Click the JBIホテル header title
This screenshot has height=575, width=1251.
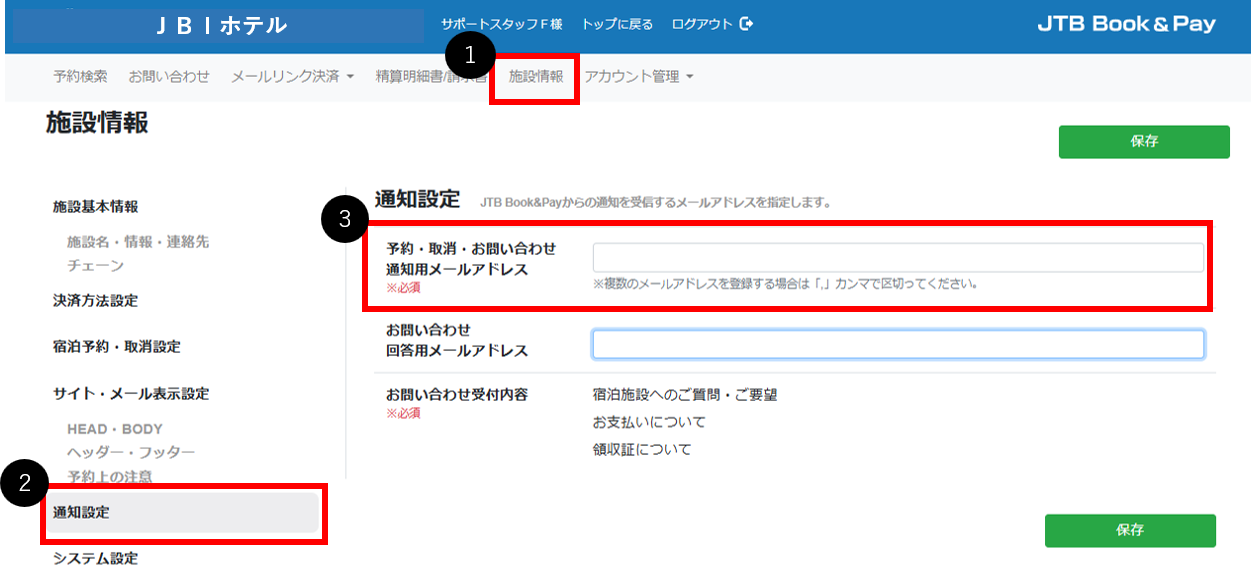pyautogui.click(x=222, y=26)
